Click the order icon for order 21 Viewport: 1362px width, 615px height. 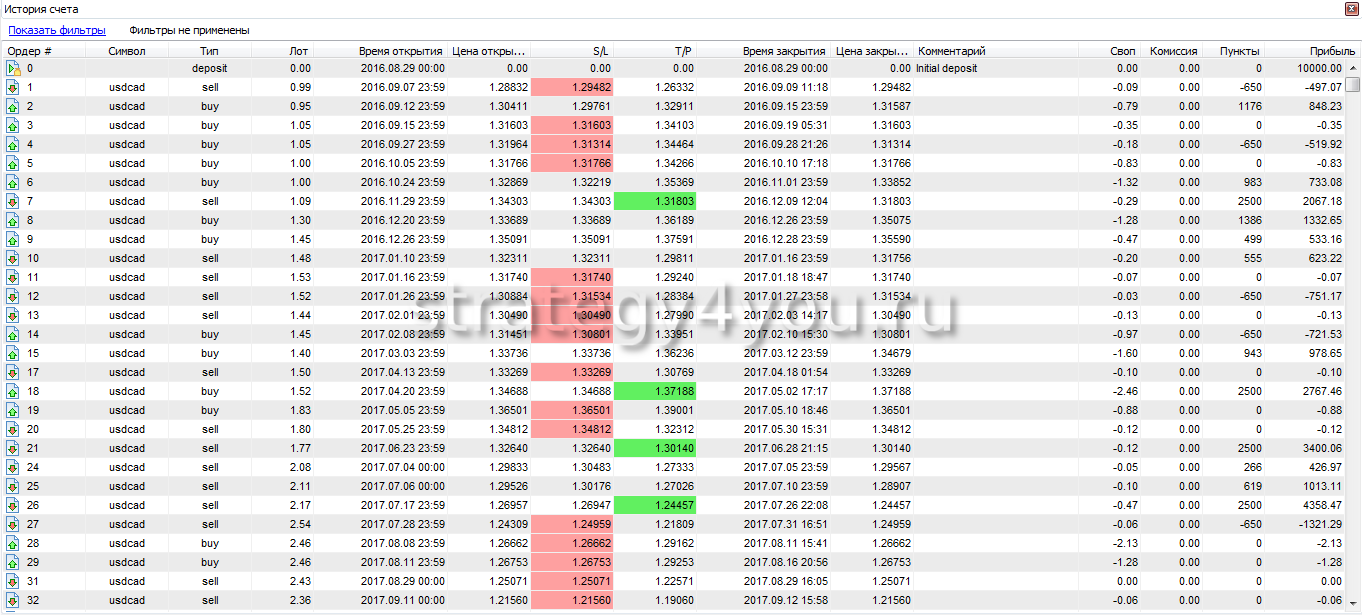(13, 448)
